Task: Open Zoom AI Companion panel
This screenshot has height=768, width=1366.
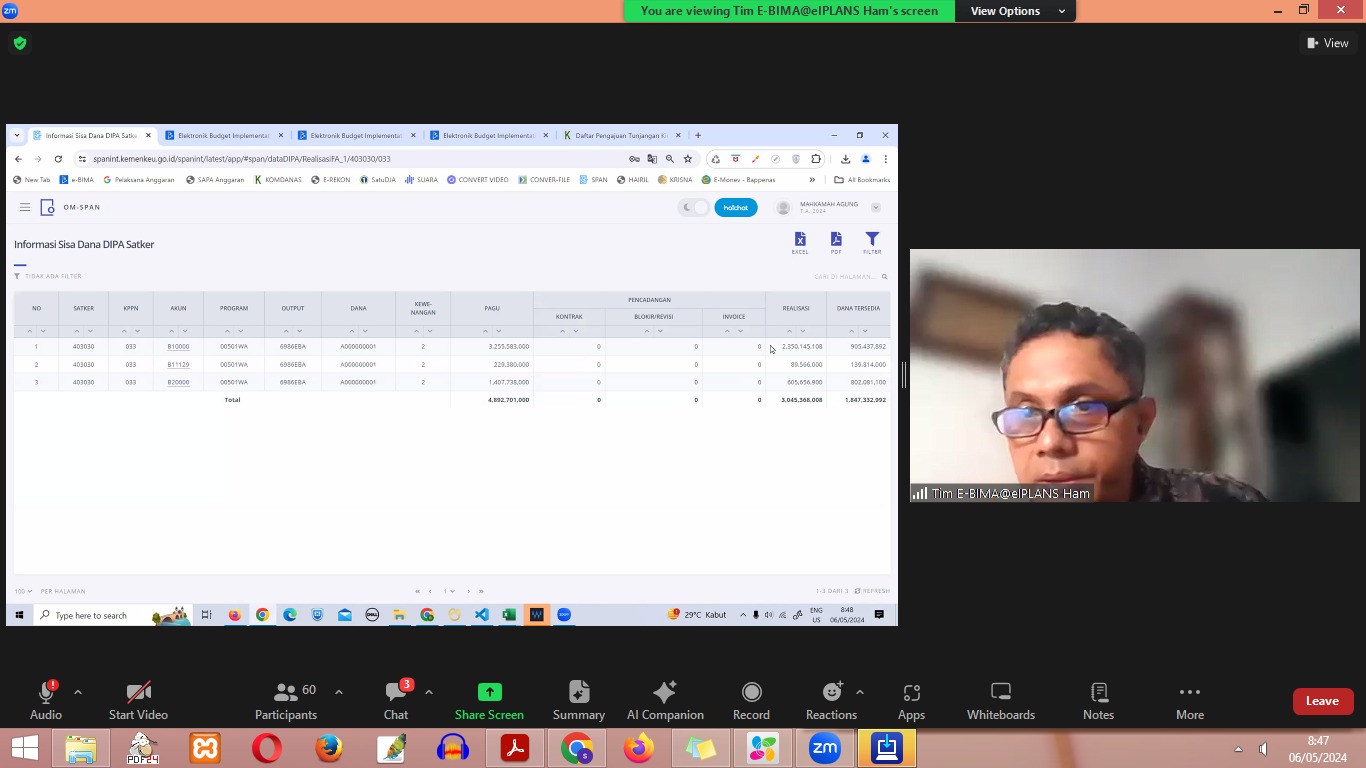Action: (x=665, y=701)
